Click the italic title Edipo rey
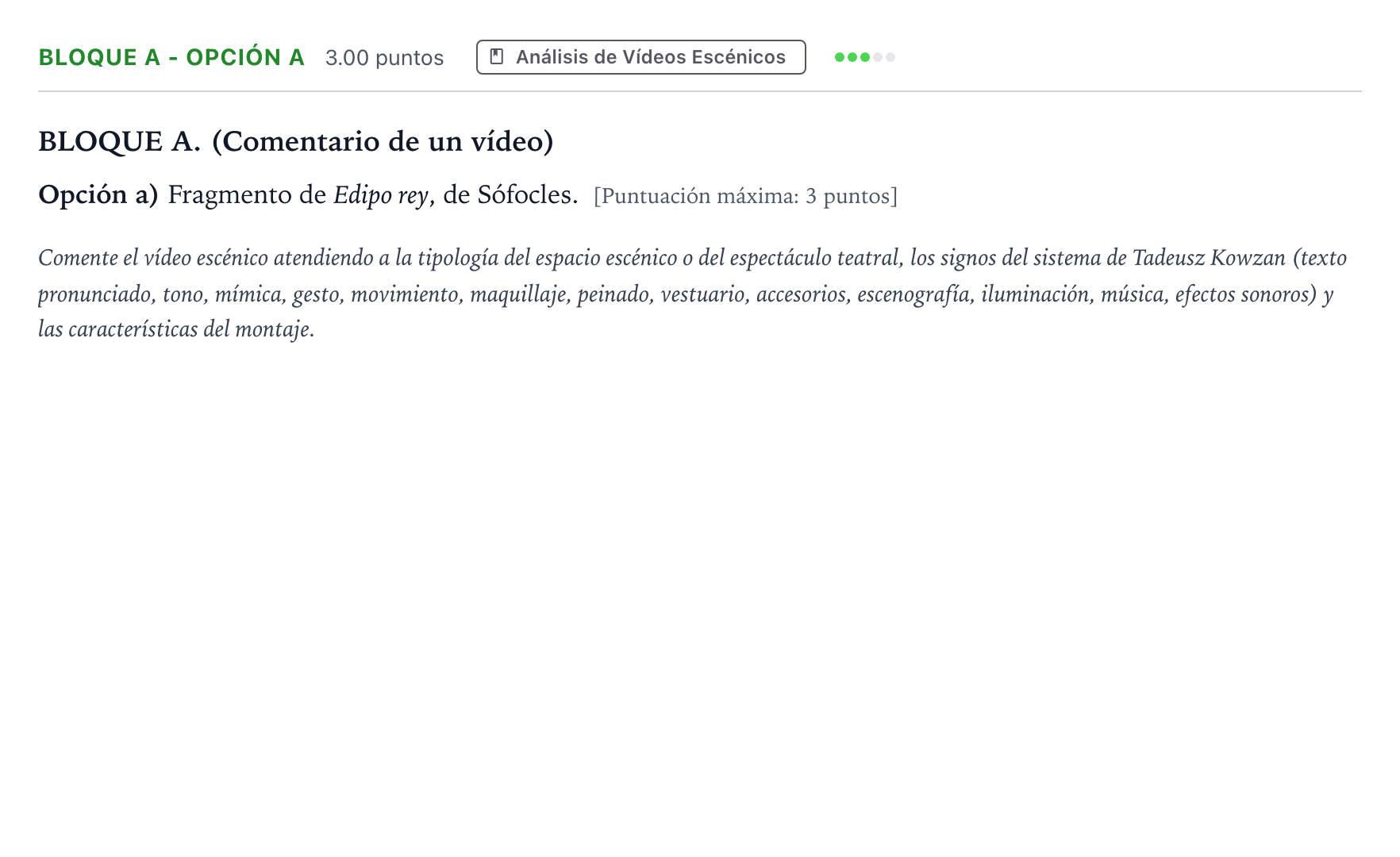The height and width of the screenshot is (857, 1400). click(380, 195)
